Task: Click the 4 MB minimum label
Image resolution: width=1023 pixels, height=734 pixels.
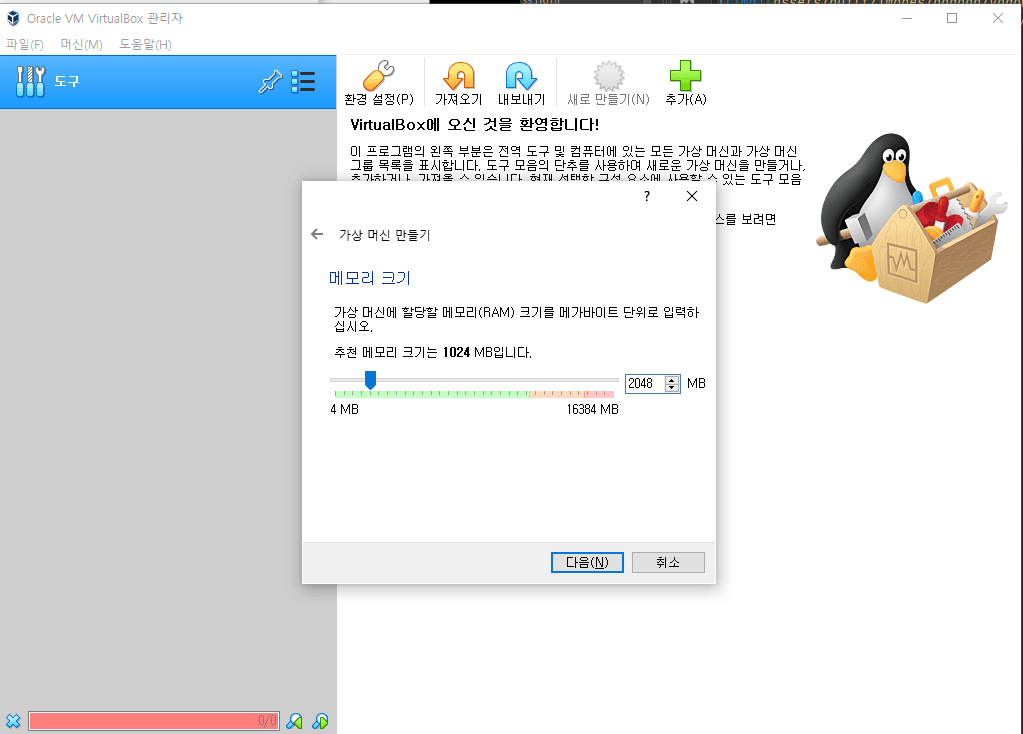Action: (x=344, y=410)
